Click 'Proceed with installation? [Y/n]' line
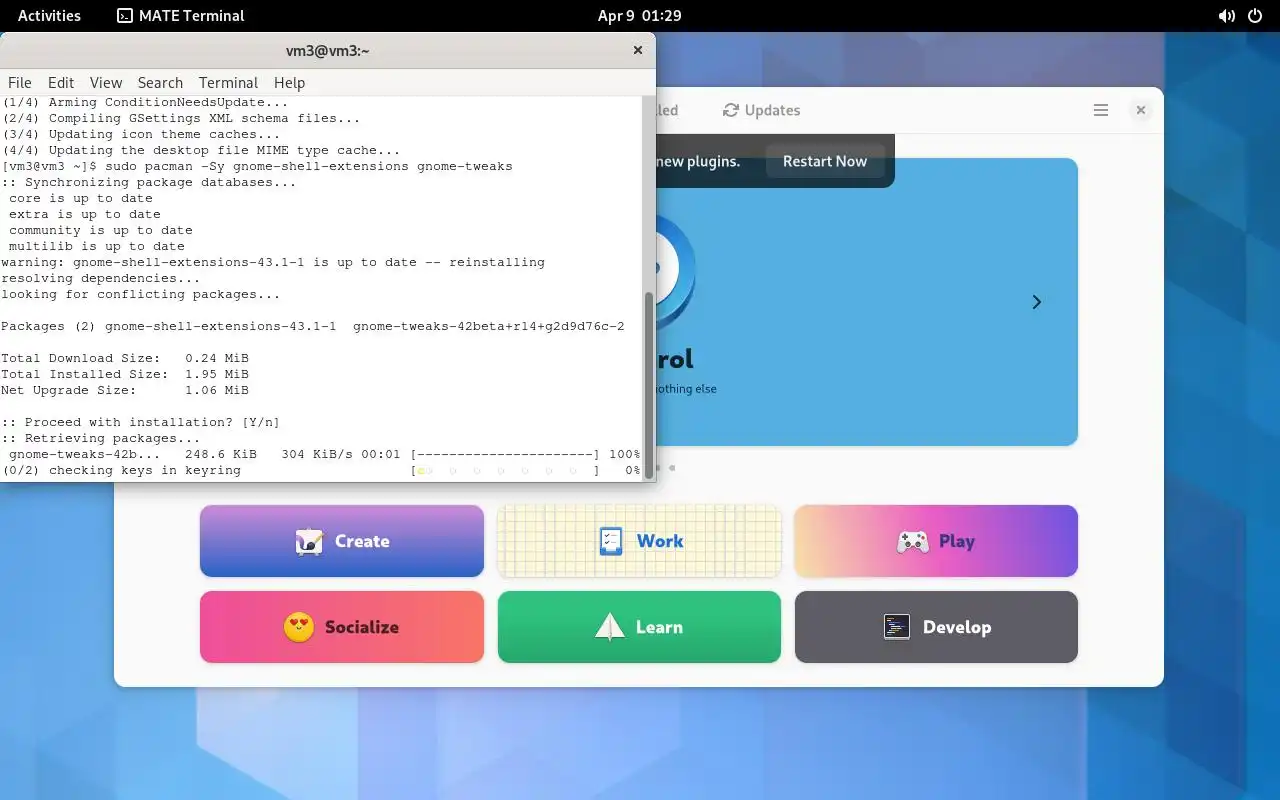 click(x=141, y=422)
